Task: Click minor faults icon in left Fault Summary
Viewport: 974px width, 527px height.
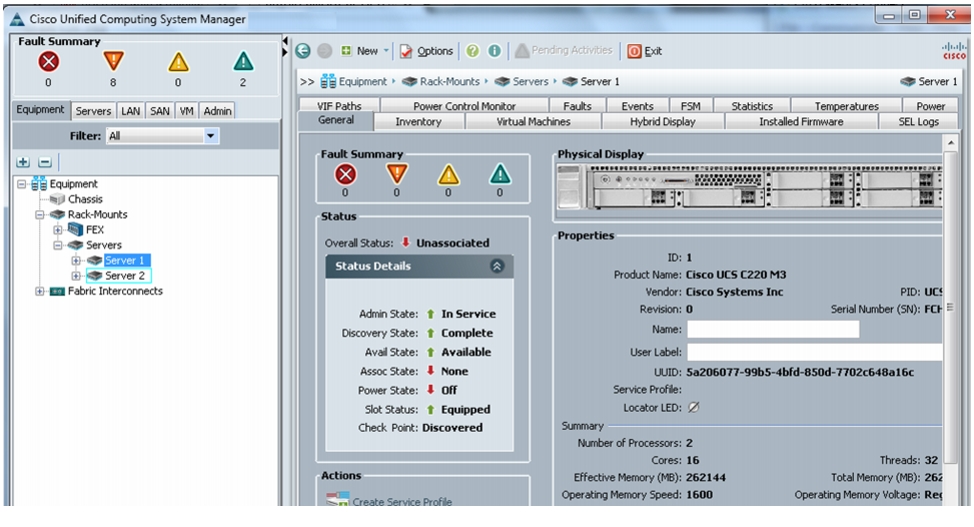Action: pos(178,62)
